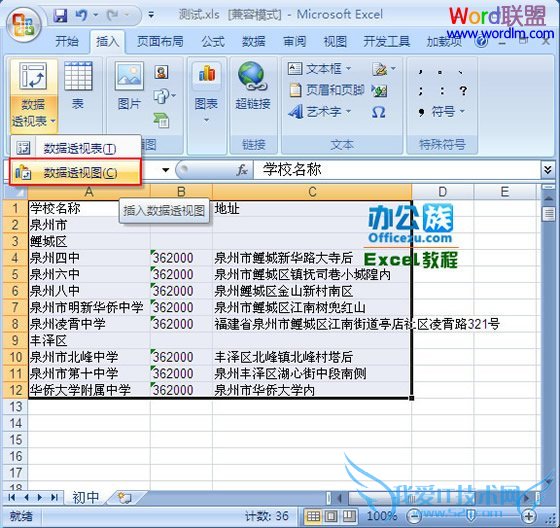This screenshot has width=560, height=528.
Task: Choose 数据透视表(T) menu entry
Action: tap(76, 149)
